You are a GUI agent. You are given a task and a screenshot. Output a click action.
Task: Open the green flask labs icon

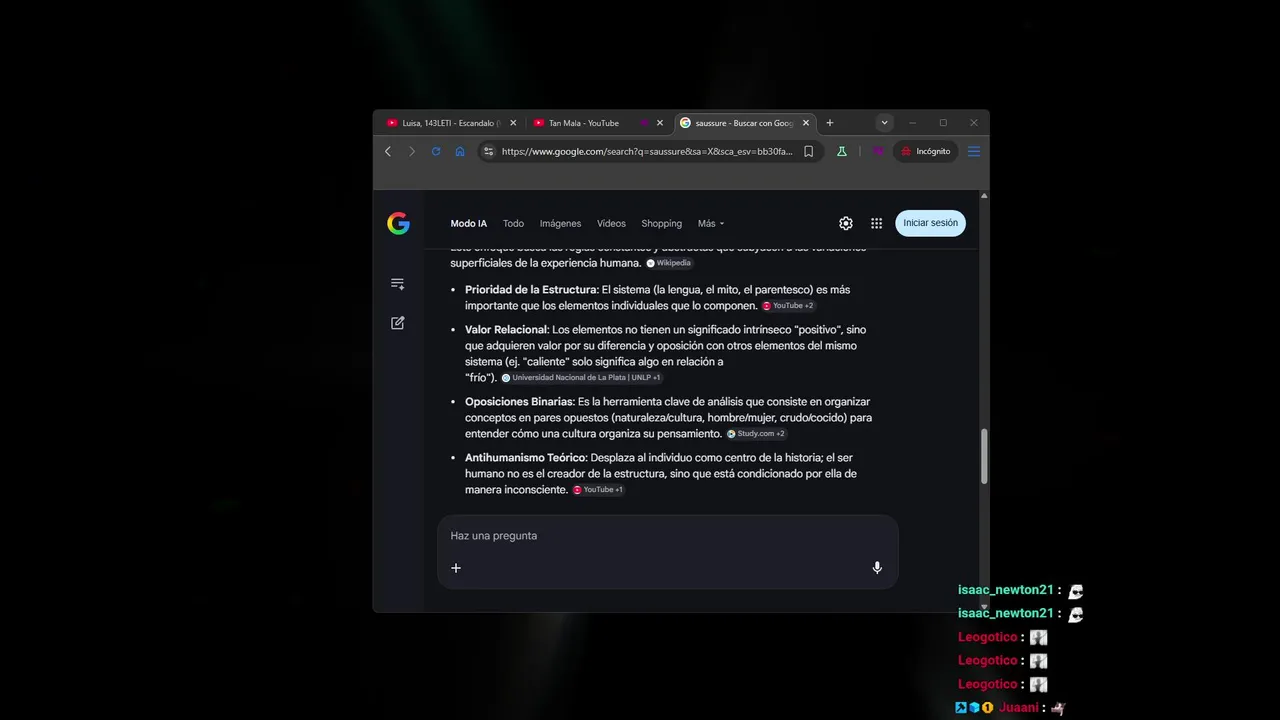coord(842,152)
